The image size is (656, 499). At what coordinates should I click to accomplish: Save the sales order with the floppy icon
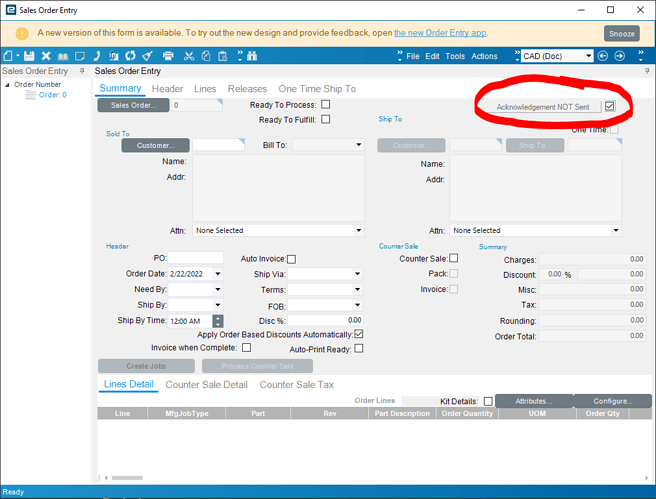click(x=29, y=56)
